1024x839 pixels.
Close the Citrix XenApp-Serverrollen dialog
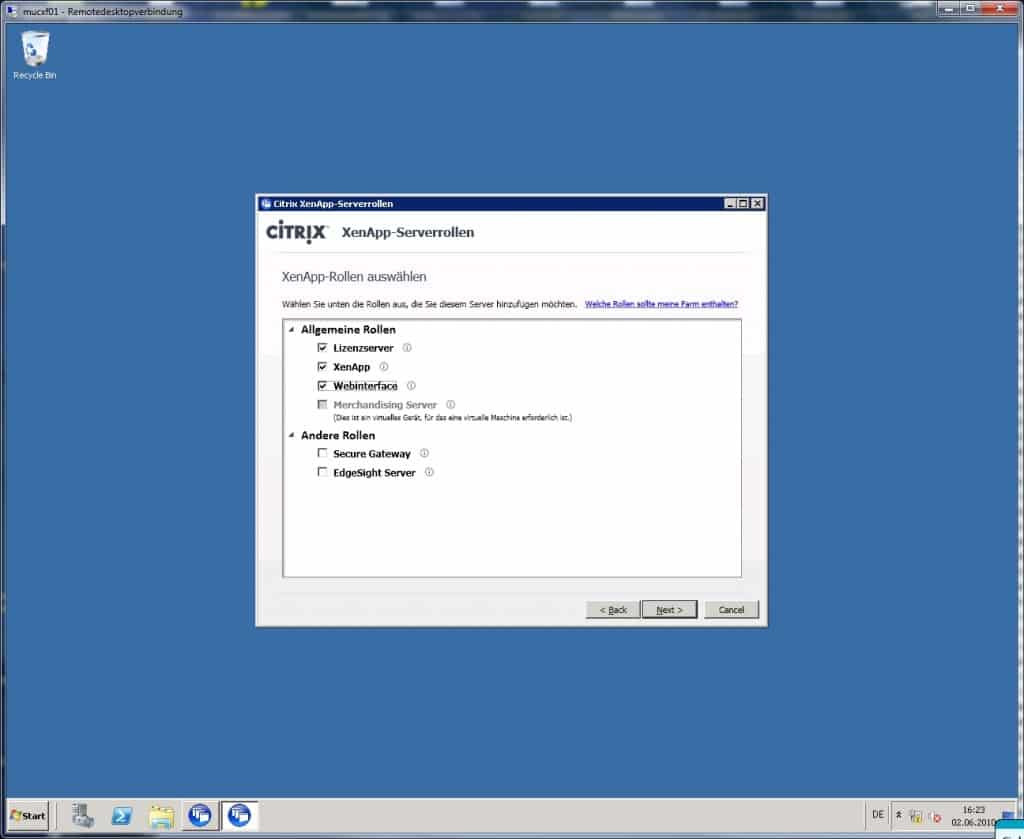757,204
